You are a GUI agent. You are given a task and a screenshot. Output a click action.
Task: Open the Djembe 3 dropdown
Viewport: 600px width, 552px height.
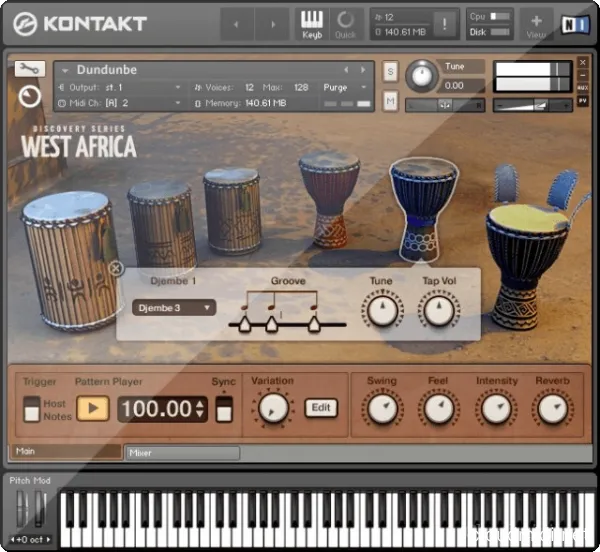click(174, 308)
